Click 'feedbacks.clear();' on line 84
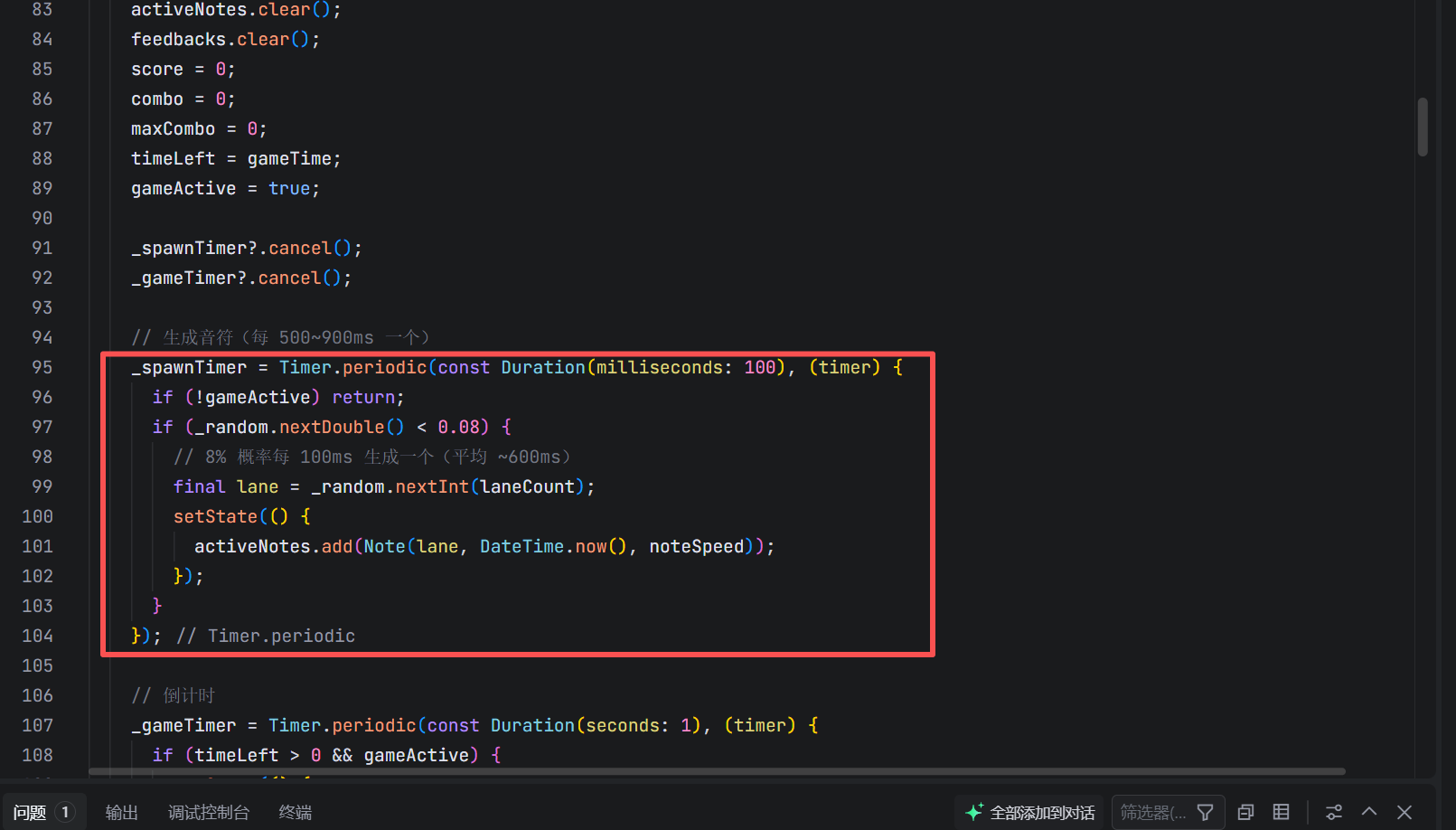1456x830 pixels. [x=225, y=39]
